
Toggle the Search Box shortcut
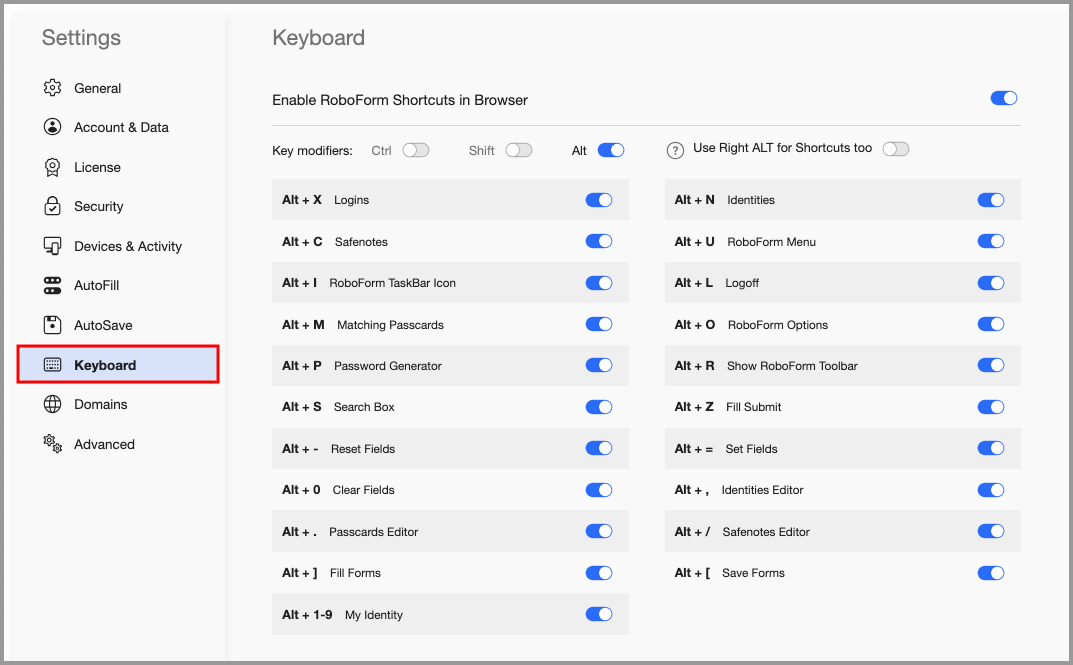coord(599,407)
